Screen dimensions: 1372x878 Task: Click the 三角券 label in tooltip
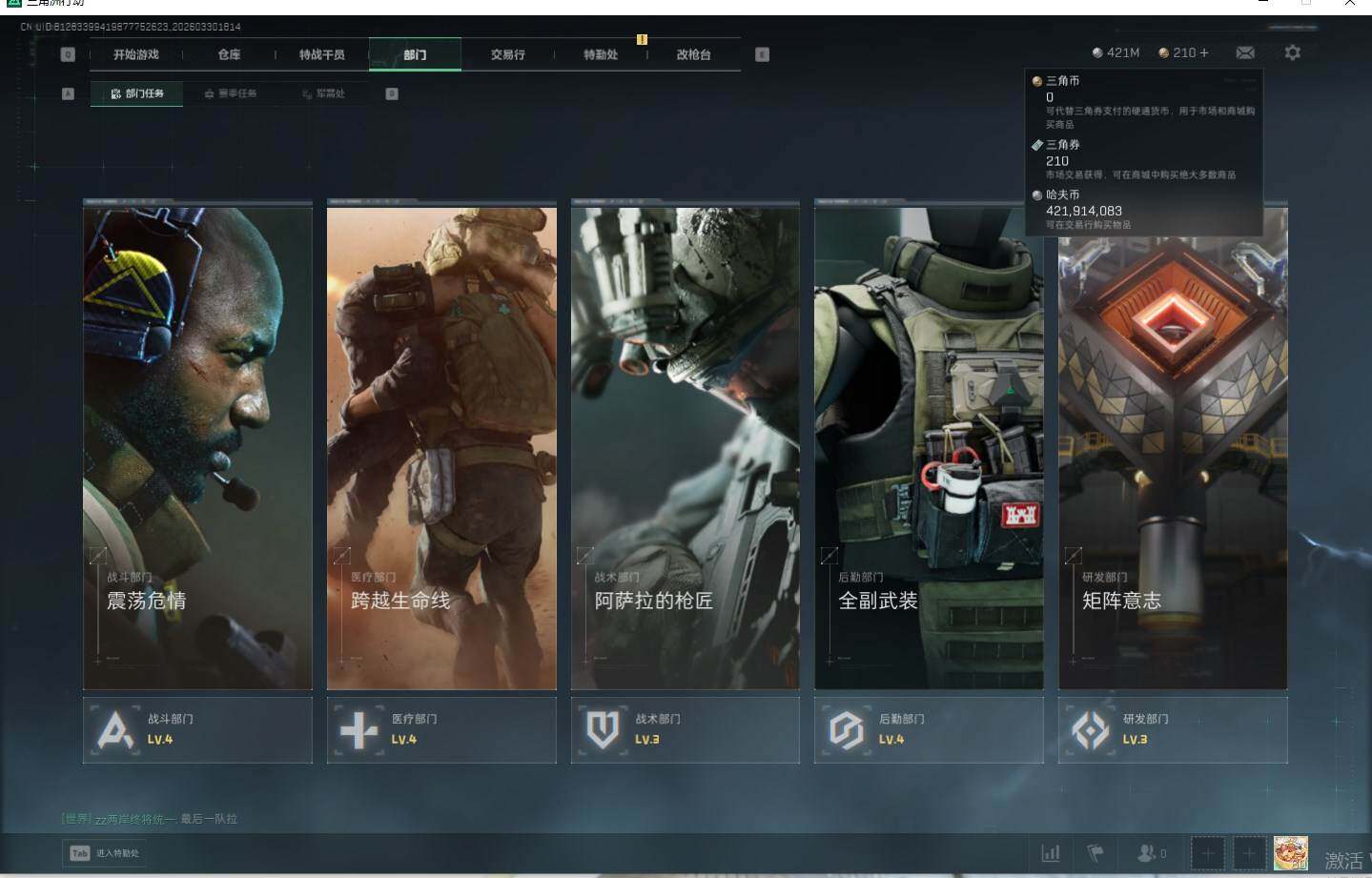click(x=1063, y=145)
